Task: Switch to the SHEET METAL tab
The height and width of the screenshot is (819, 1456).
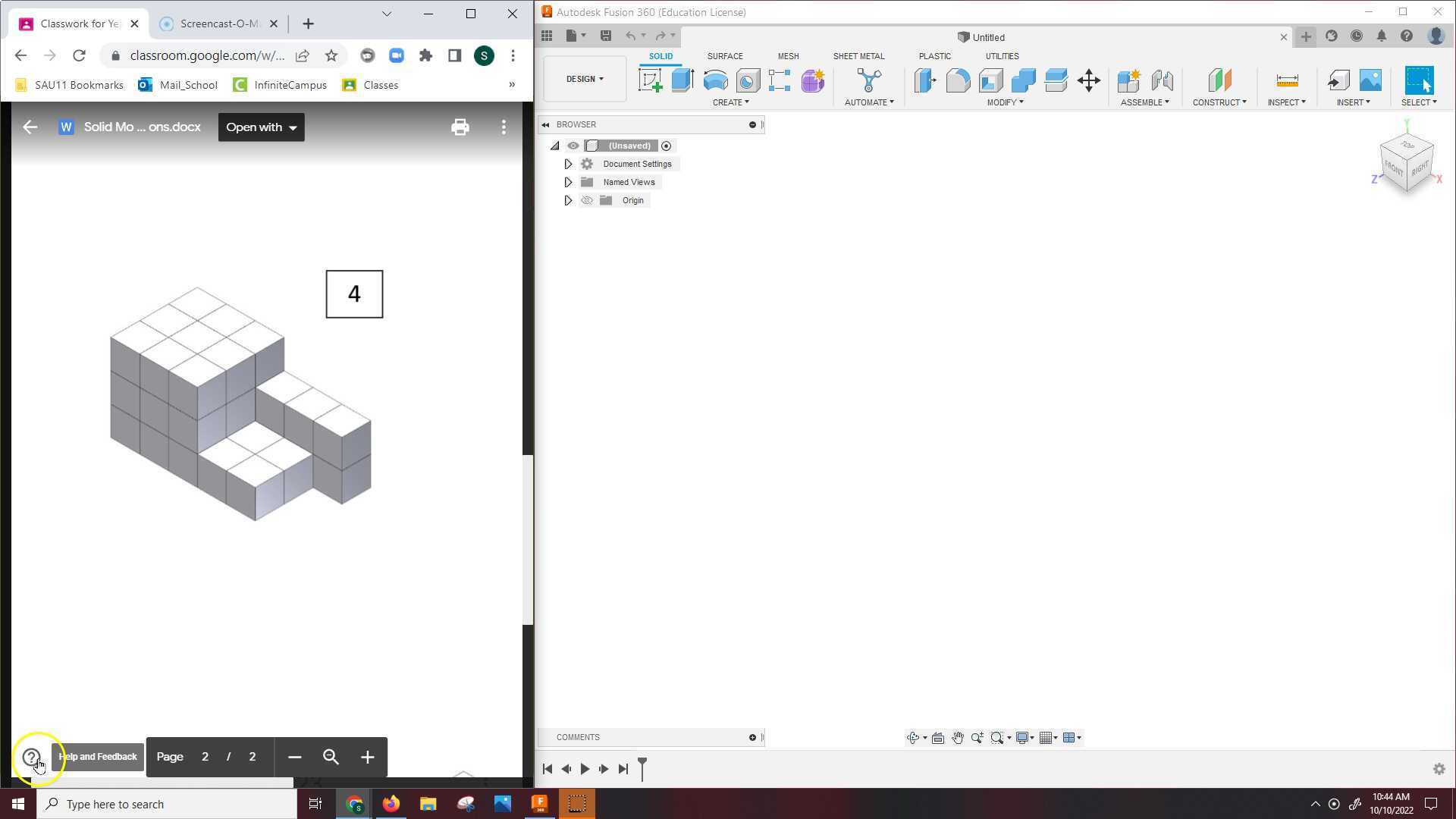Action: pos(858,56)
